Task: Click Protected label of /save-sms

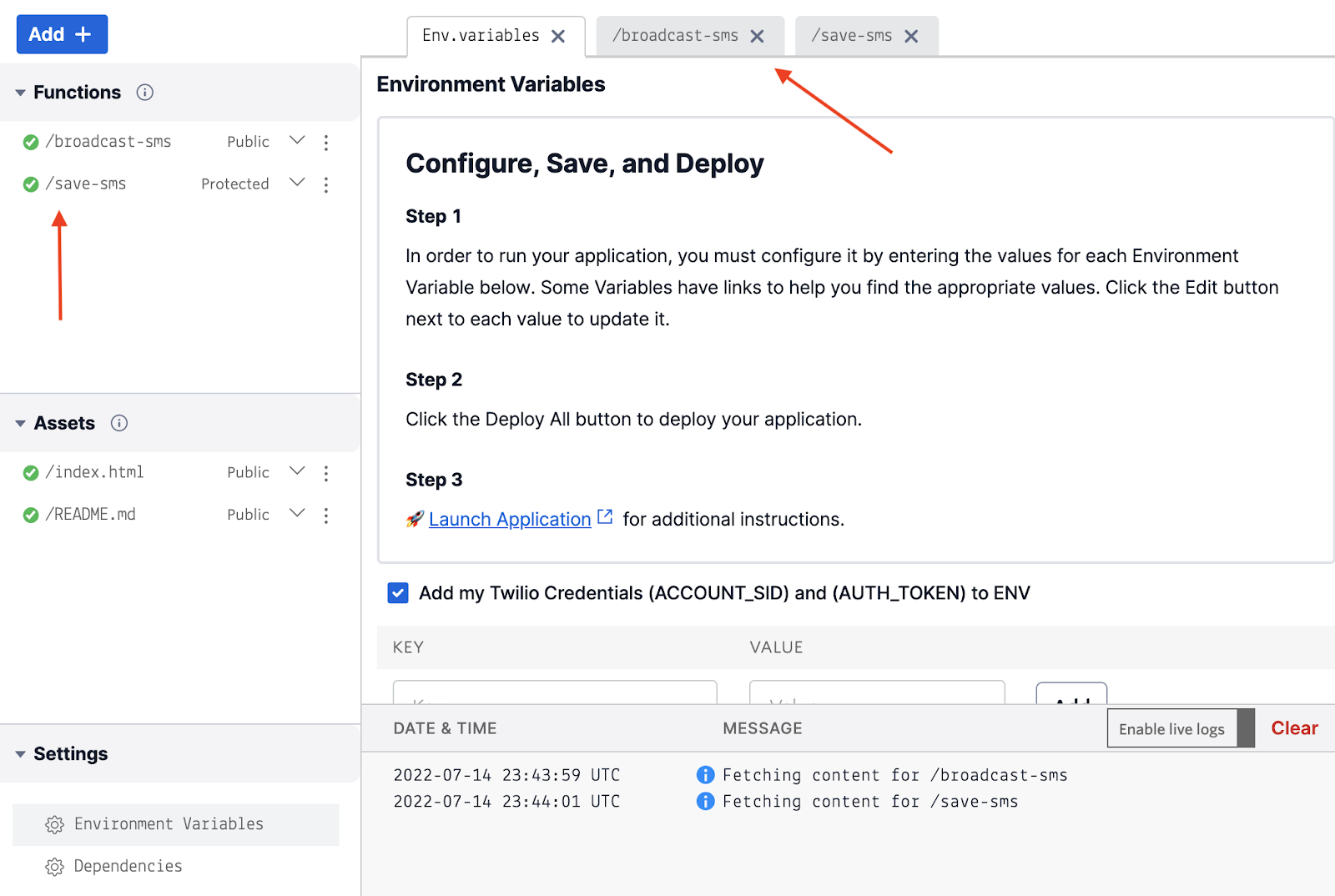Action: pos(235,184)
